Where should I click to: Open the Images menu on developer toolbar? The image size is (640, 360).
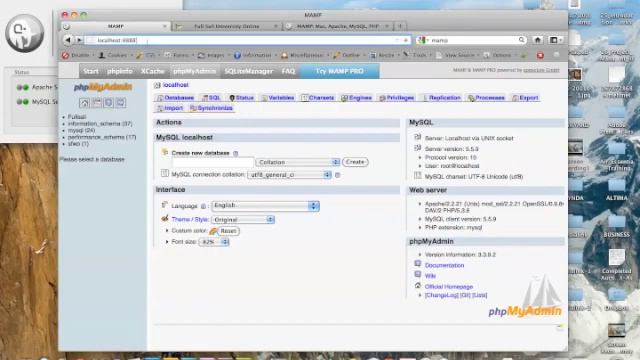(x=213, y=55)
